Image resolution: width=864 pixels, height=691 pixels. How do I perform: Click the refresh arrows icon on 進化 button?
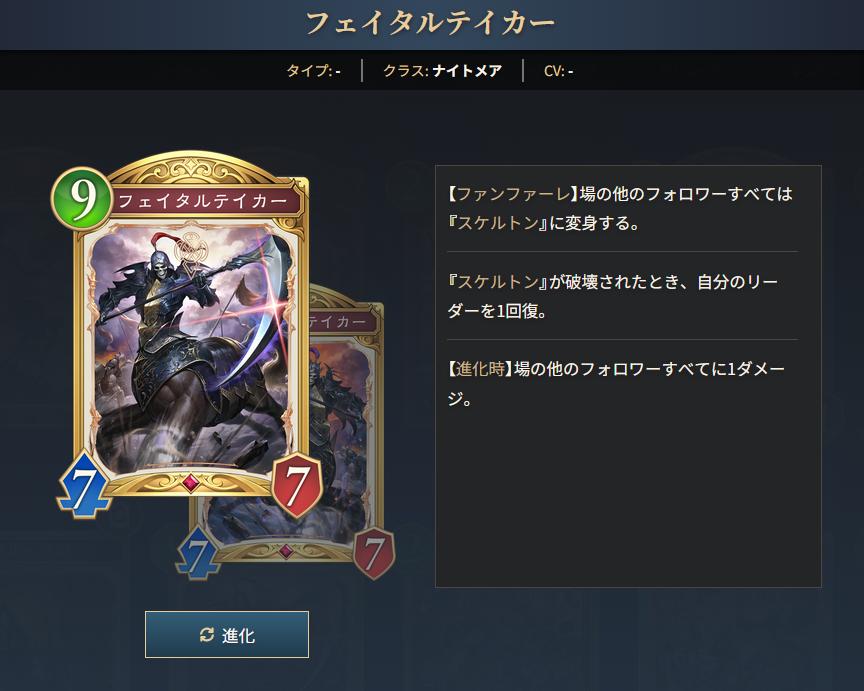tap(207, 635)
